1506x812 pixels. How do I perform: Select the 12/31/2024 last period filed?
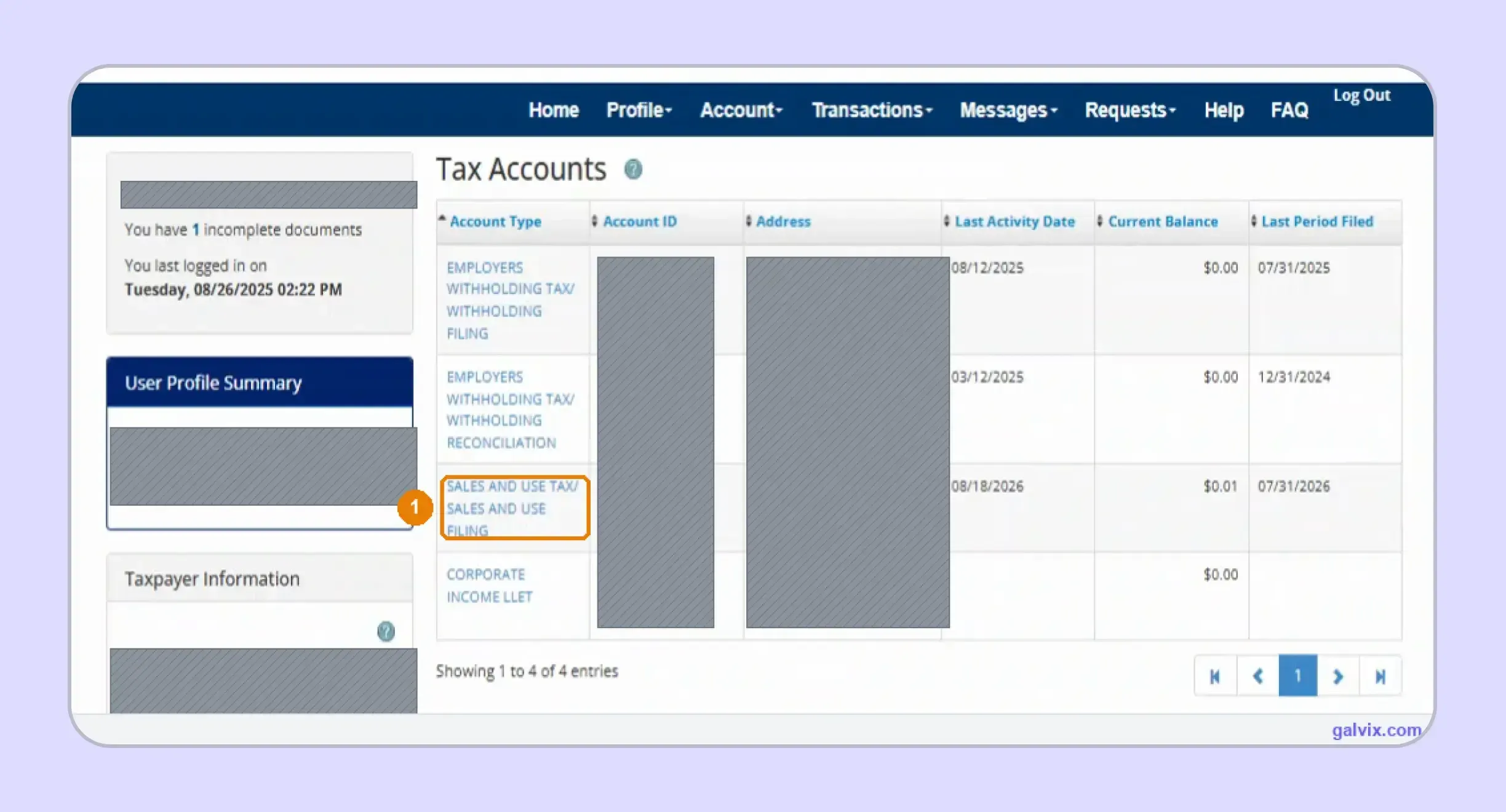(1294, 377)
